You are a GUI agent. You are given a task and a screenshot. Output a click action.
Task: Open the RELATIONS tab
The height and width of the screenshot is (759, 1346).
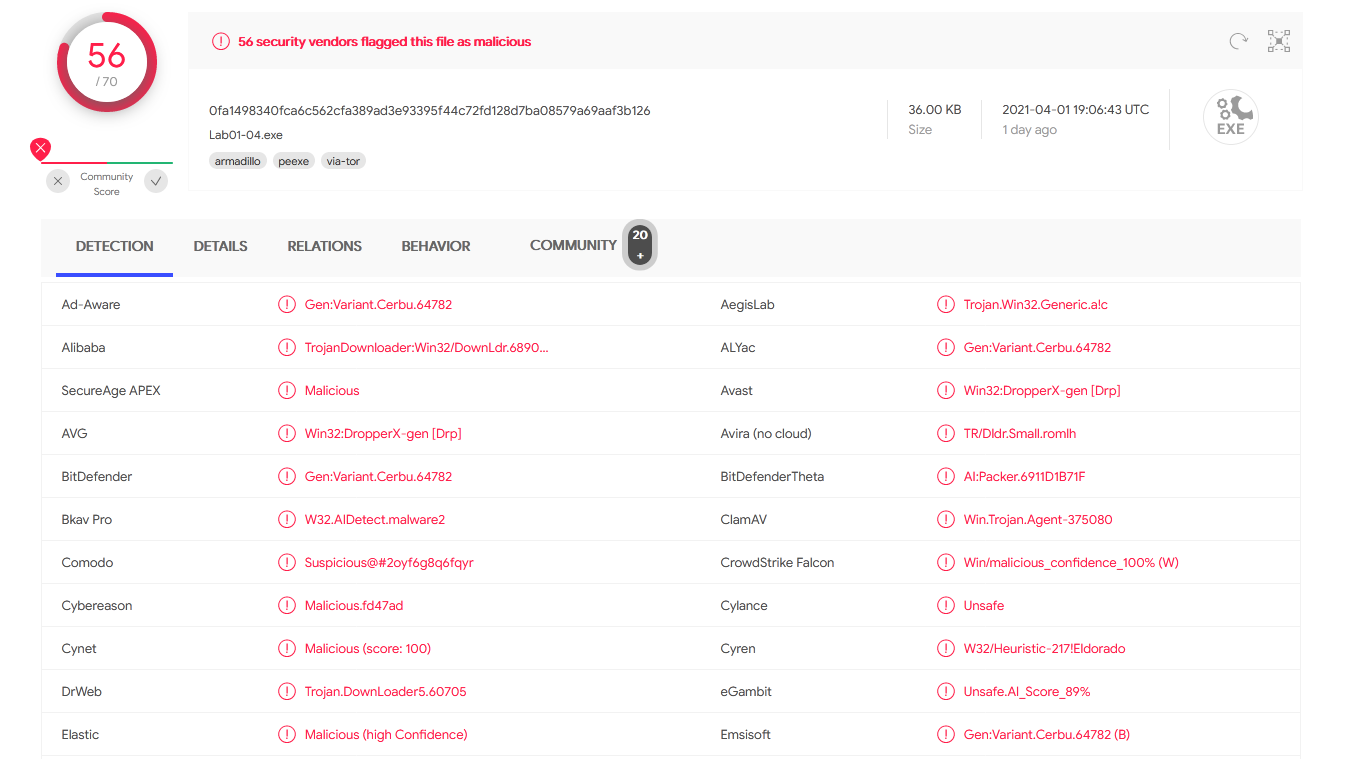pyautogui.click(x=325, y=246)
